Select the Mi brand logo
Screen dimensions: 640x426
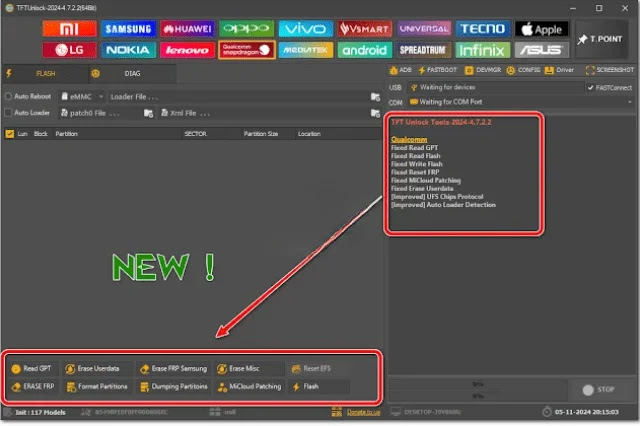(69, 29)
